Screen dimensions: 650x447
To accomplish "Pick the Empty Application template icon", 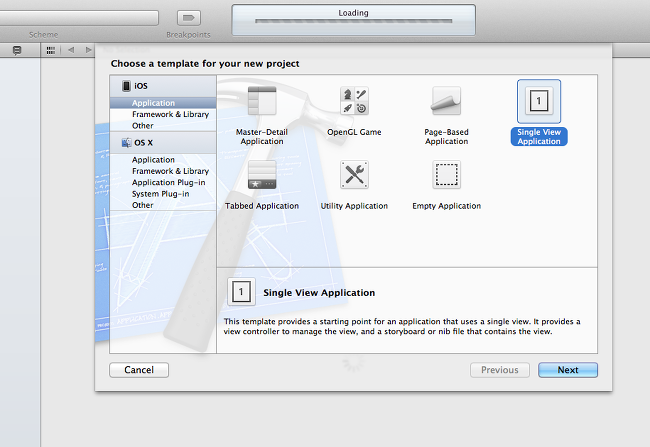I will 446,175.
